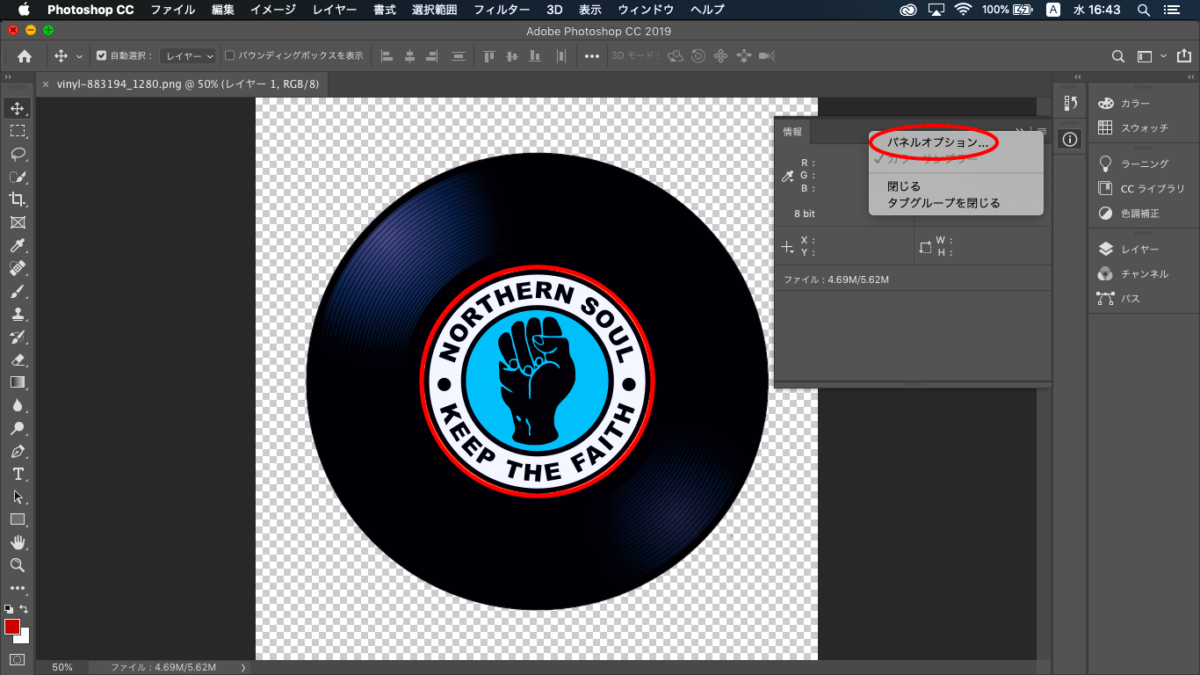1200x675 pixels.
Task: Open Info panel eyedropper readout options
Action: point(788,176)
